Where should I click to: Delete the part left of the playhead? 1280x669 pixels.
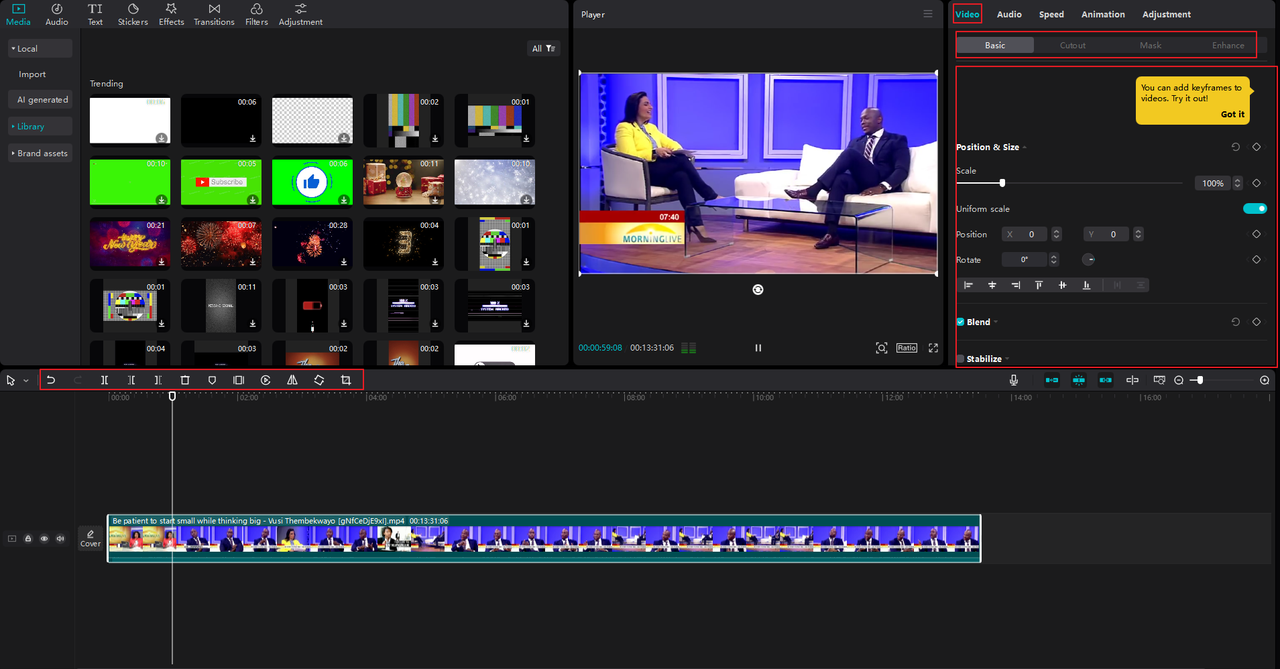pyautogui.click(x=131, y=380)
